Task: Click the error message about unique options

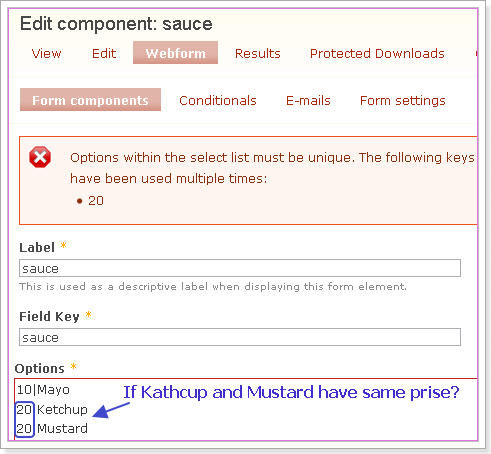Action: point(272,168)
